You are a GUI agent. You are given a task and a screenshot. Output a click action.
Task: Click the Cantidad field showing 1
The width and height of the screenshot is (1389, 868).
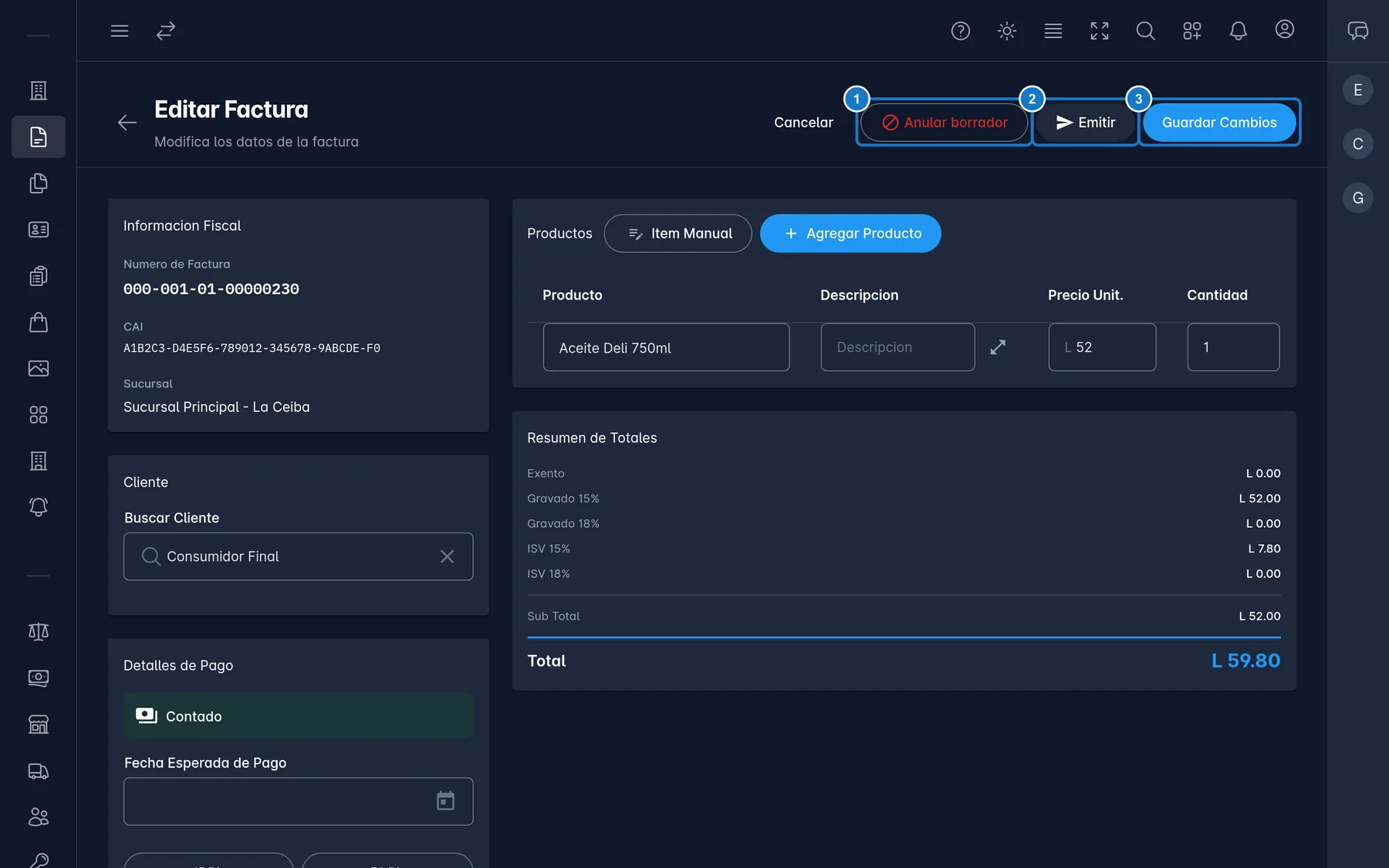coord(1233,347)
